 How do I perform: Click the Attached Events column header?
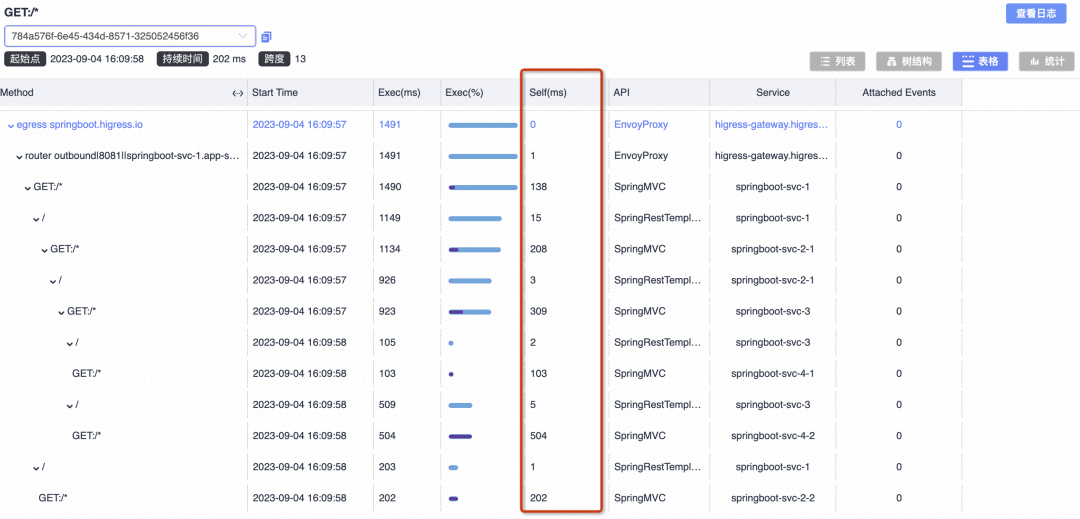(x=898, y=93)
